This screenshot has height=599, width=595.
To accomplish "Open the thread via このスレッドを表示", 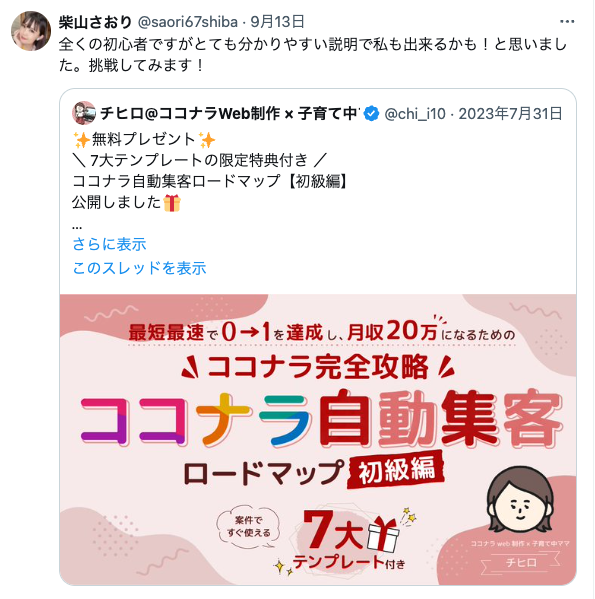I will pos(139,268).
